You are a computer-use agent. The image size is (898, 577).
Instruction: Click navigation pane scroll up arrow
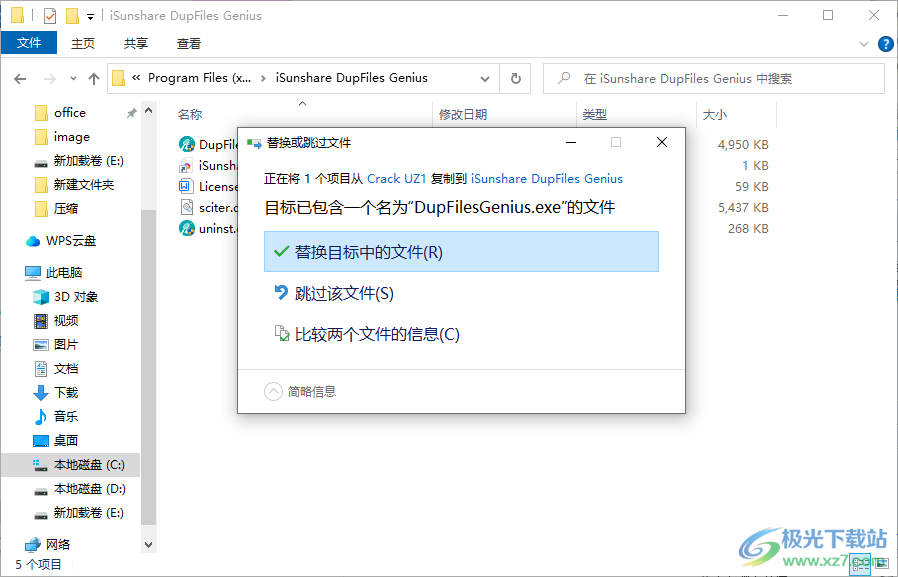pos(148,110)
